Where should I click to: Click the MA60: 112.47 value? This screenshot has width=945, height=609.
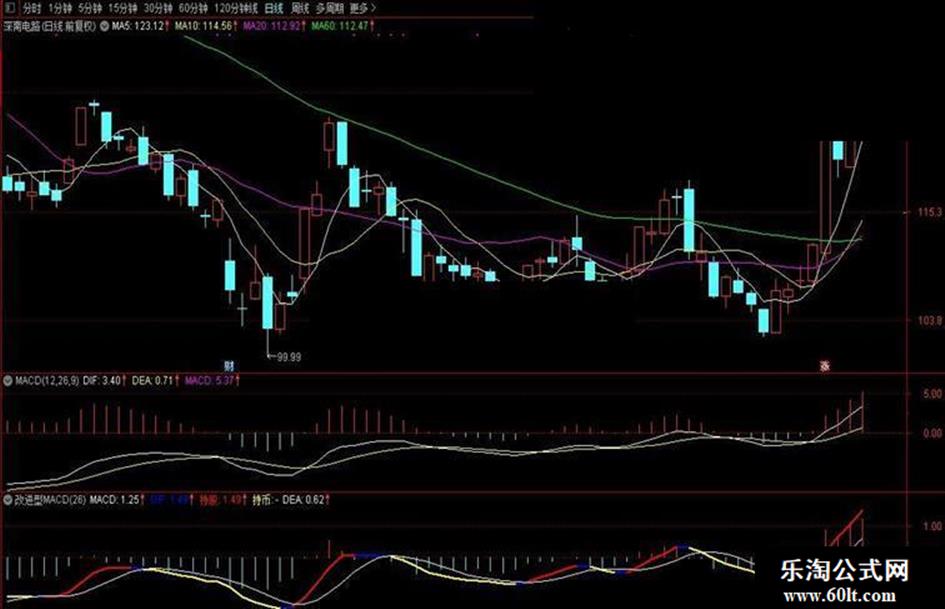(x=339, y=27)
